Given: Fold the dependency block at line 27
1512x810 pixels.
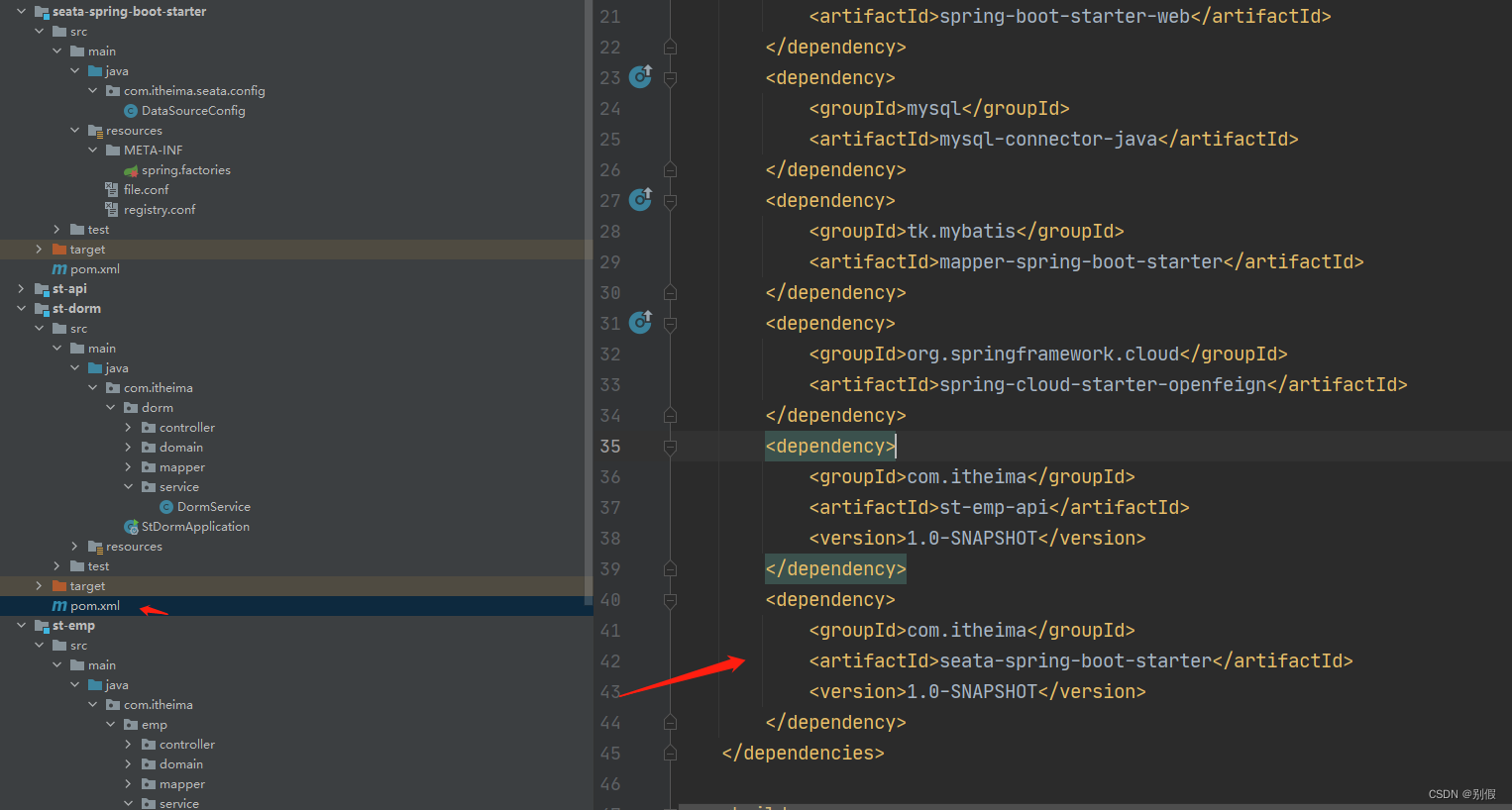Looking at the screenshot, I should [x=670, y=200].
